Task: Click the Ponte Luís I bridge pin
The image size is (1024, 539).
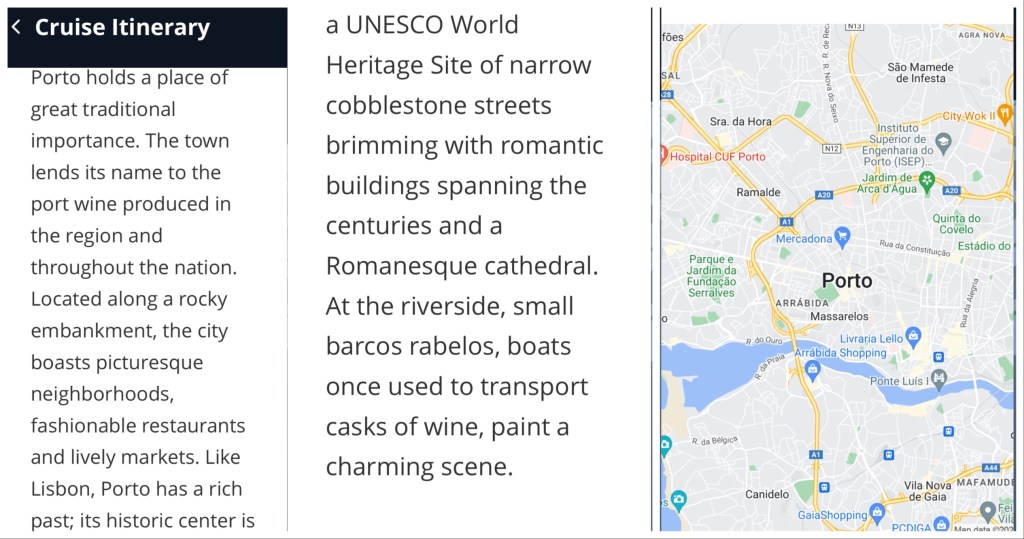Action: 937,380
